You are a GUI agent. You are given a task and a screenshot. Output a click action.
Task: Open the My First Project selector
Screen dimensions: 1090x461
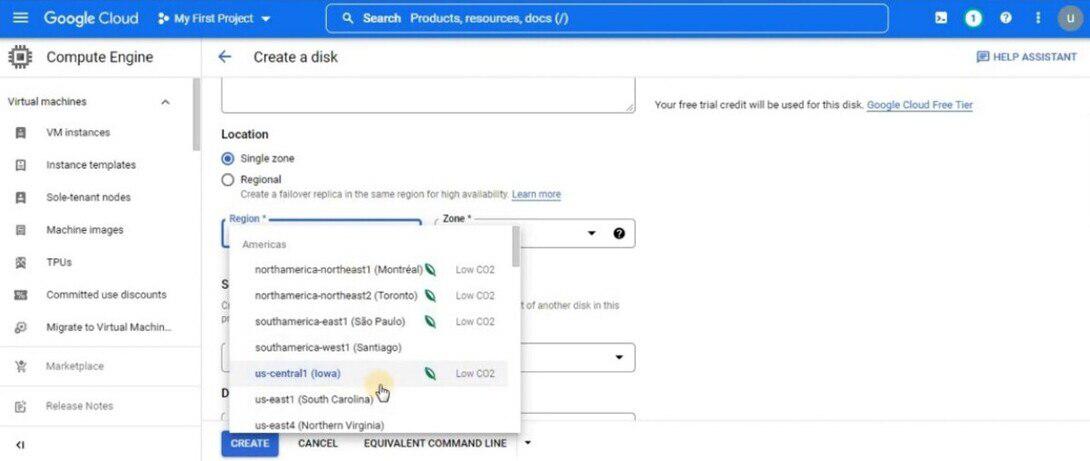click(214, 19)
